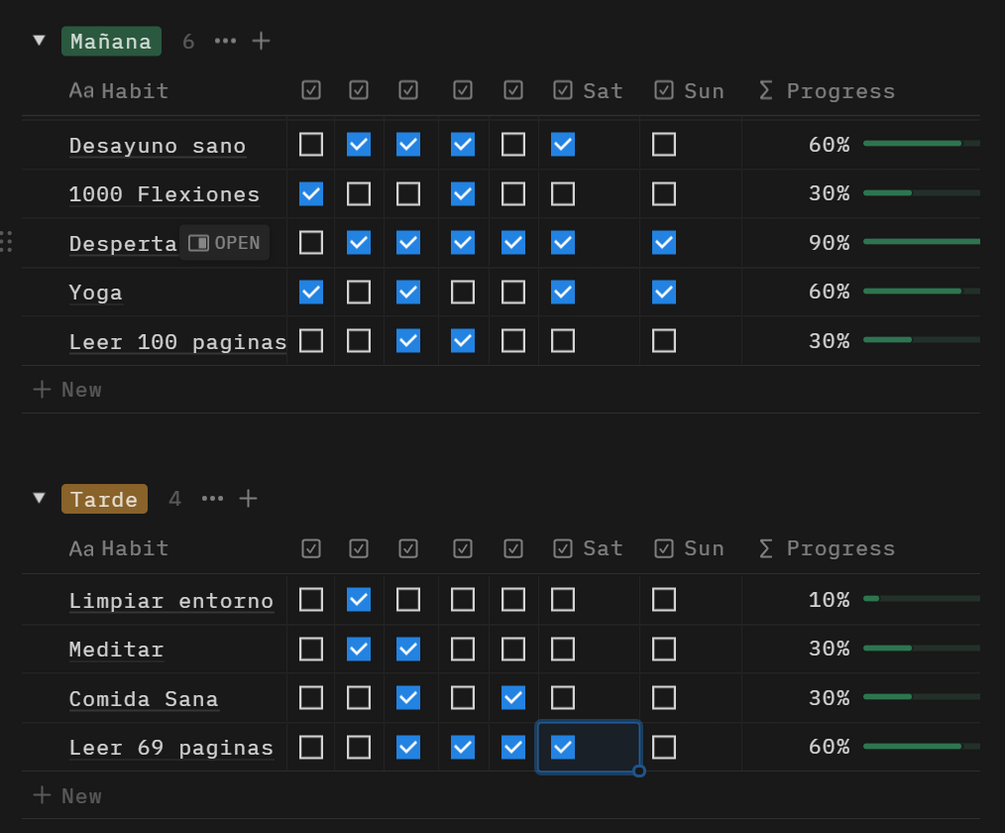Select the Tarde group tag label
Viewport: 1005px width, 833px height.
coord(104,498)
